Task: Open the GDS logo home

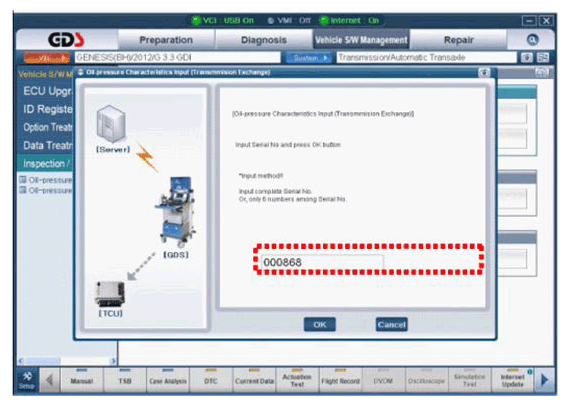Action: tap(66, 40)
